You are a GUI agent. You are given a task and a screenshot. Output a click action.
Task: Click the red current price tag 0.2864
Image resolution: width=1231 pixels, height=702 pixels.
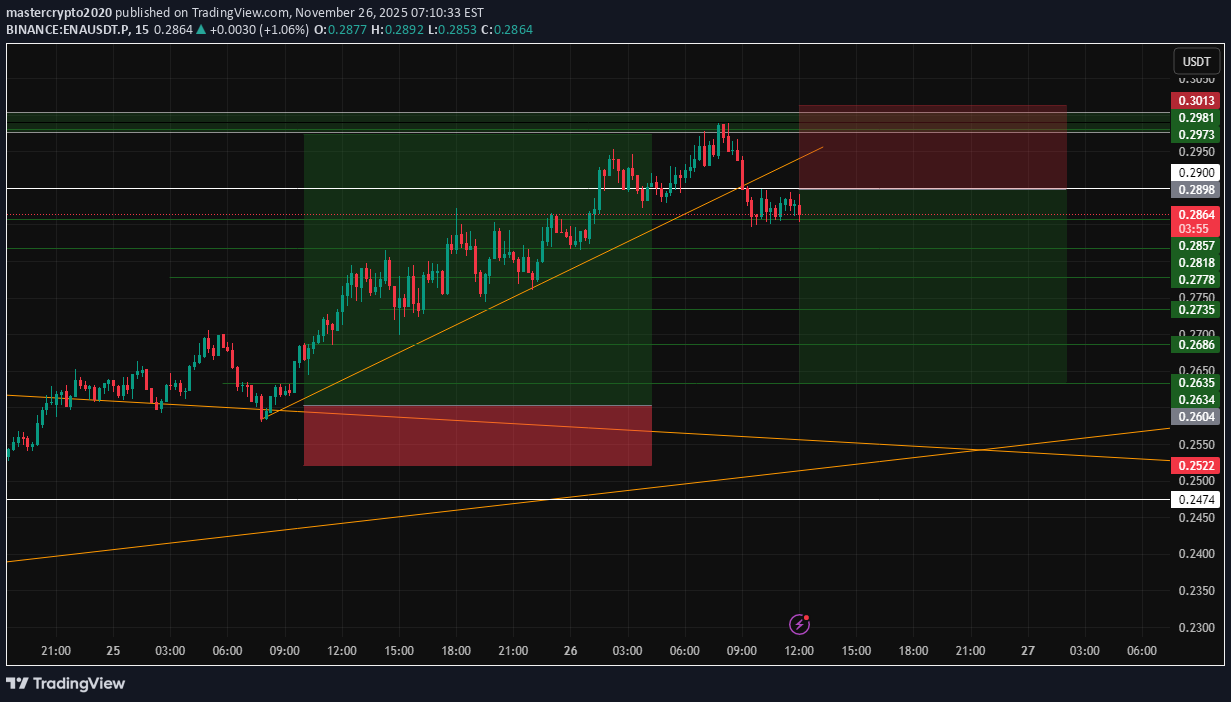pyautogui.click(x=1196, y=214)
